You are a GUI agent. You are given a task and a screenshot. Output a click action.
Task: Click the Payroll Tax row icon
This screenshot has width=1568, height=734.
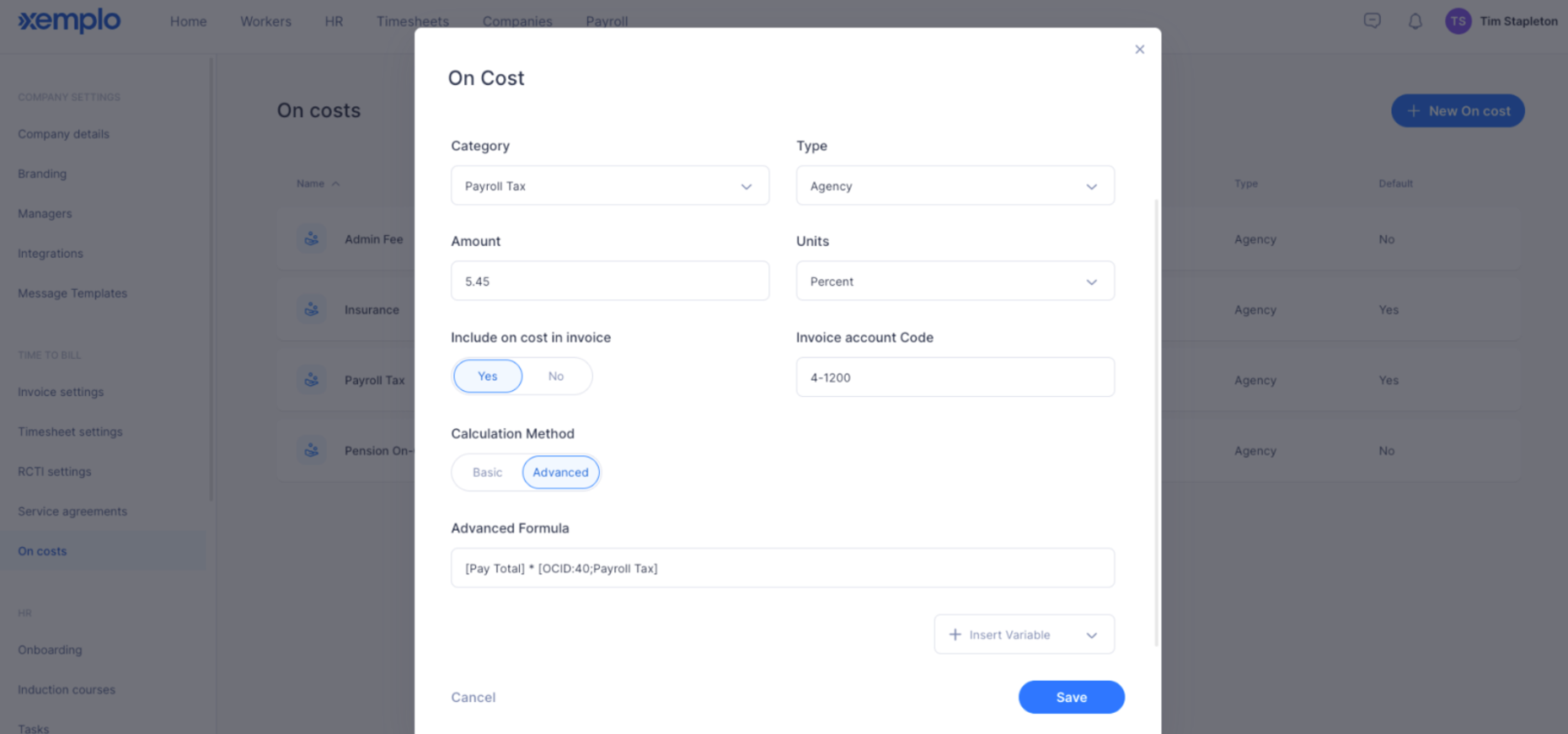(x=312, y=380)
